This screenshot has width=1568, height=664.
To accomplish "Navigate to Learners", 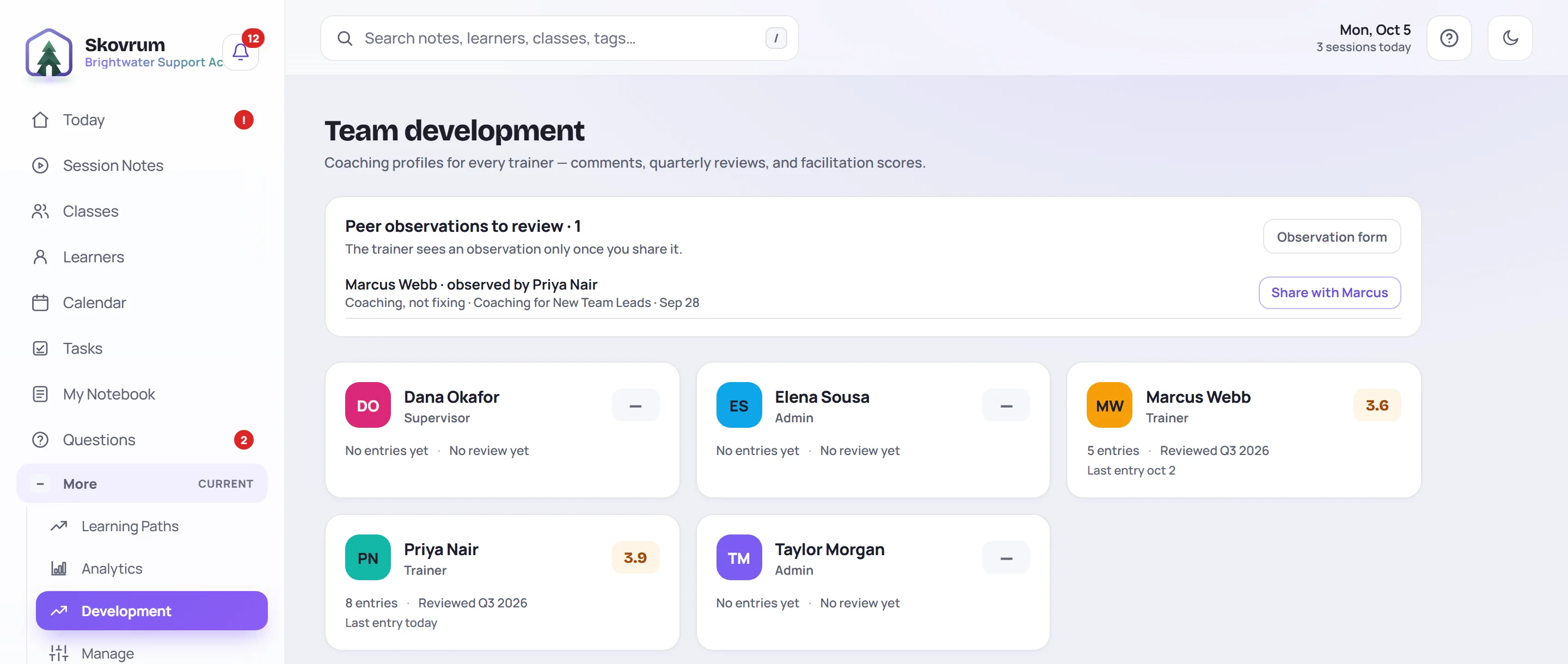I will point(142,257).
